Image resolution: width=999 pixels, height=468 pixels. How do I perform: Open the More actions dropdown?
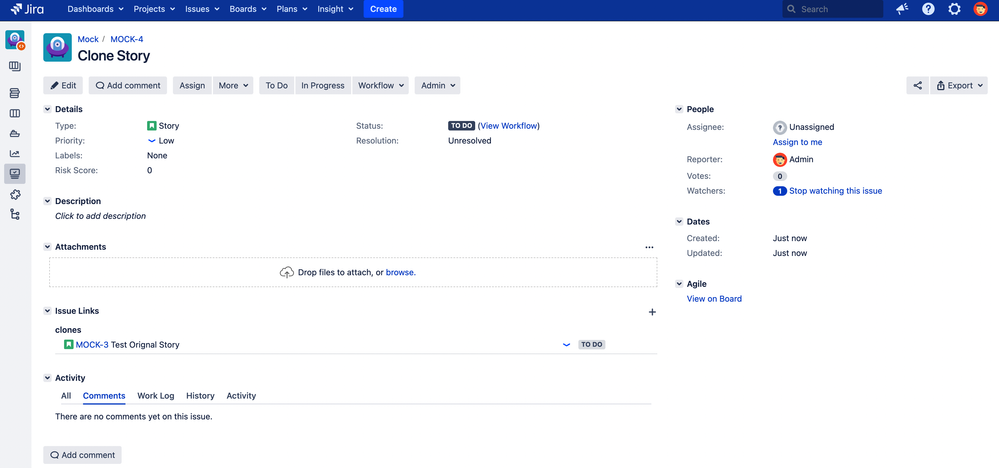pyautogui.click(x=233, y=85)
